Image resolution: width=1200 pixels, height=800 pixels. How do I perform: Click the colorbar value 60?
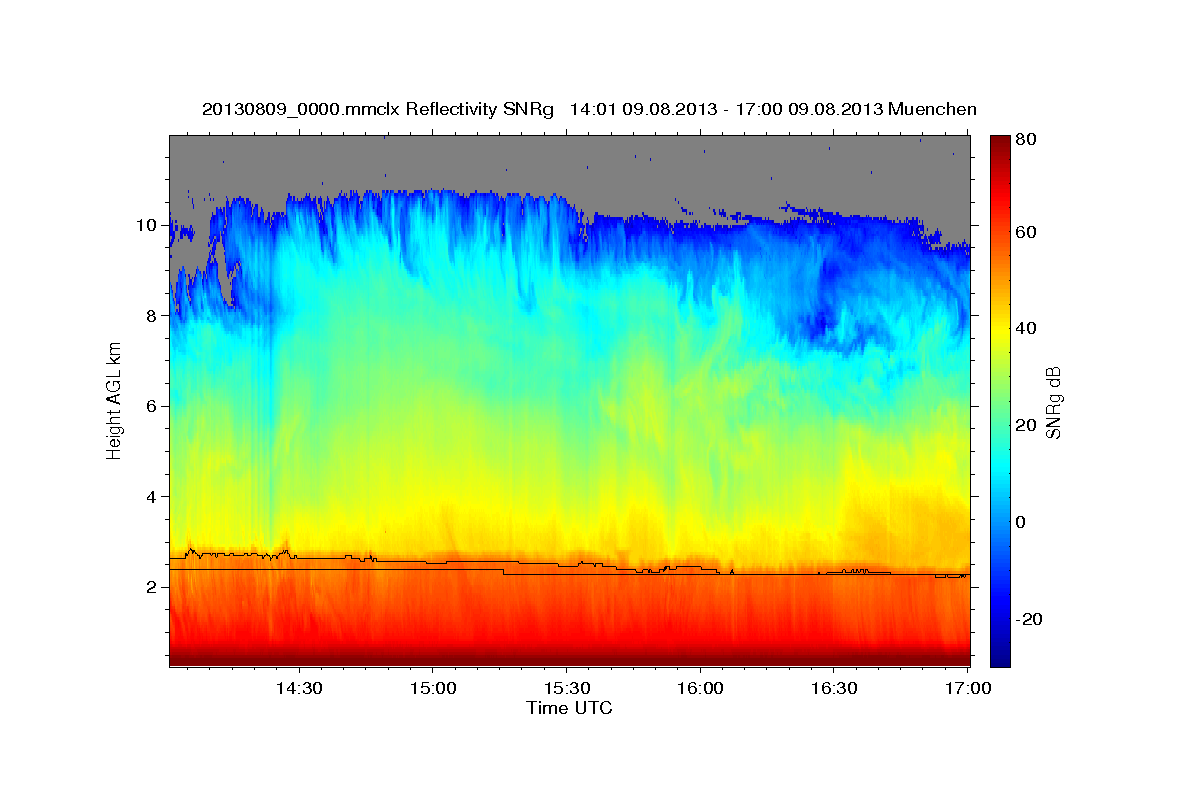click(x=1025, y=232)
